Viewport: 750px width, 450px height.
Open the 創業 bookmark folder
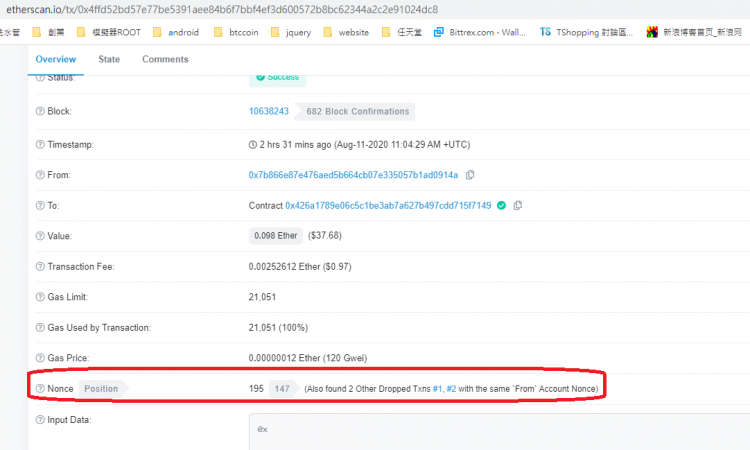pyautogui.click(x=48, y=32)
